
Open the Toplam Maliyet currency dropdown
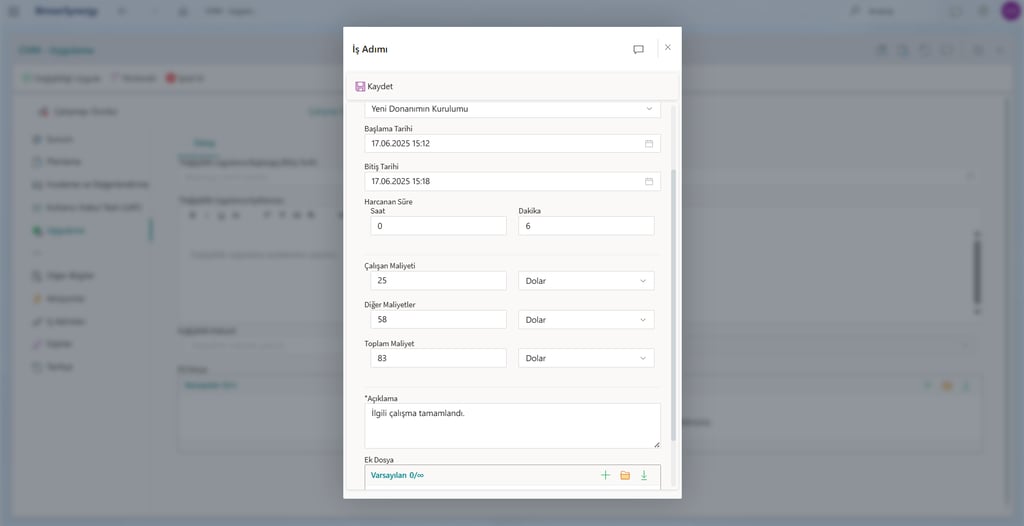586,358
